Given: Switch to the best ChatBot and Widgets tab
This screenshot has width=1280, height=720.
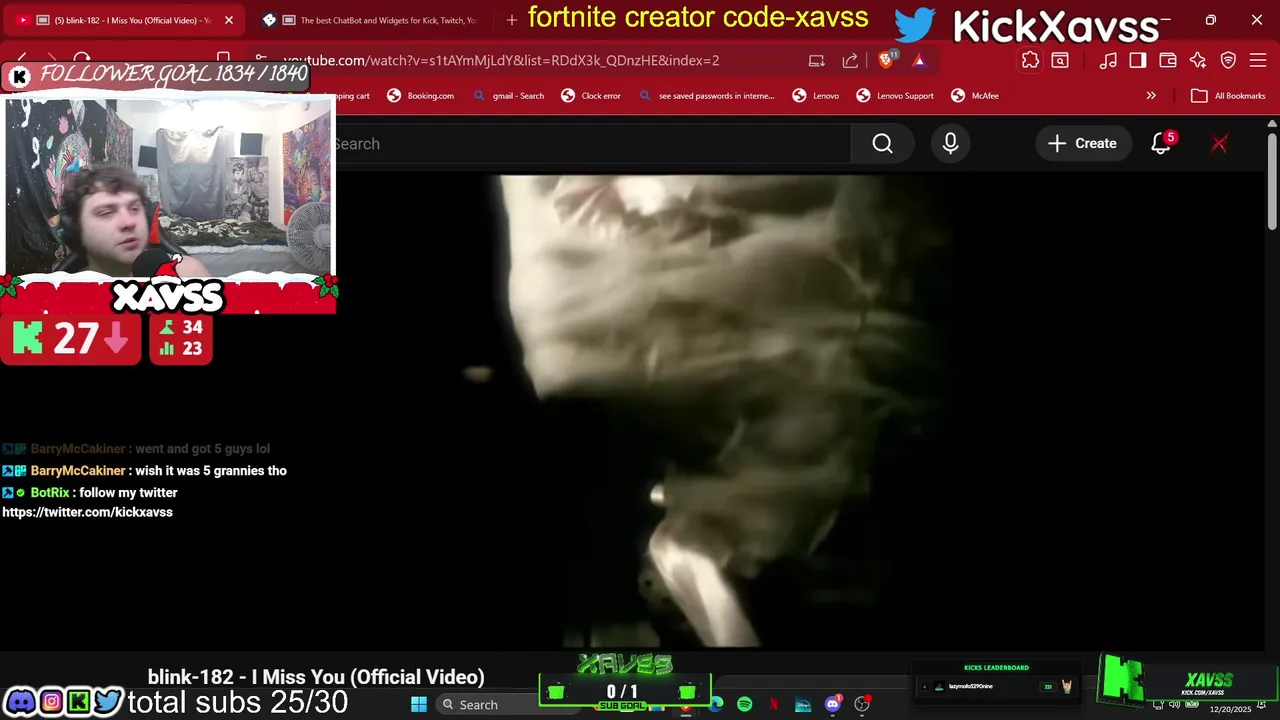Looking at the screenshot, I should (x=370, y=20).
